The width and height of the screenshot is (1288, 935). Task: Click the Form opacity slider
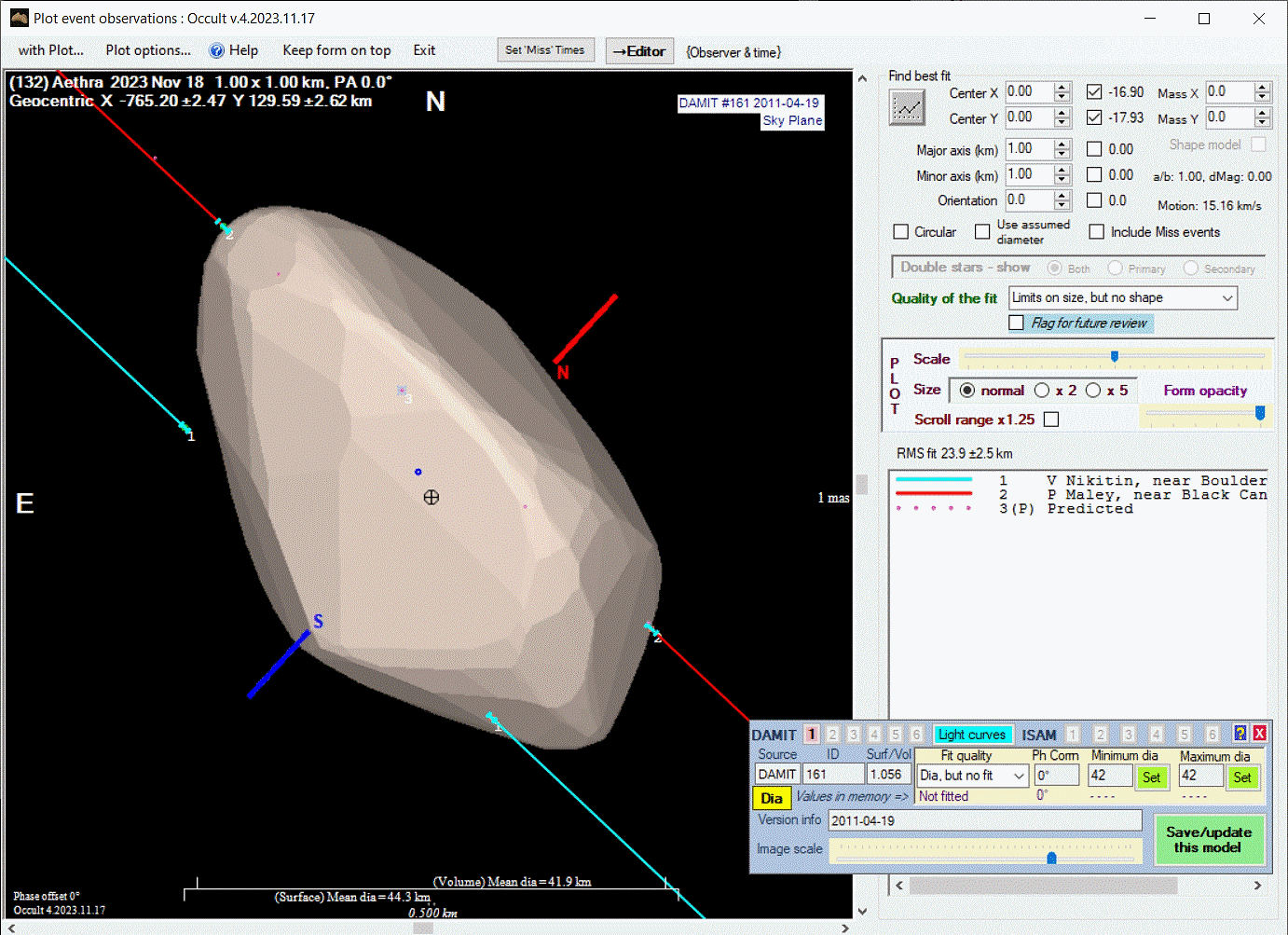point(1205,413)
